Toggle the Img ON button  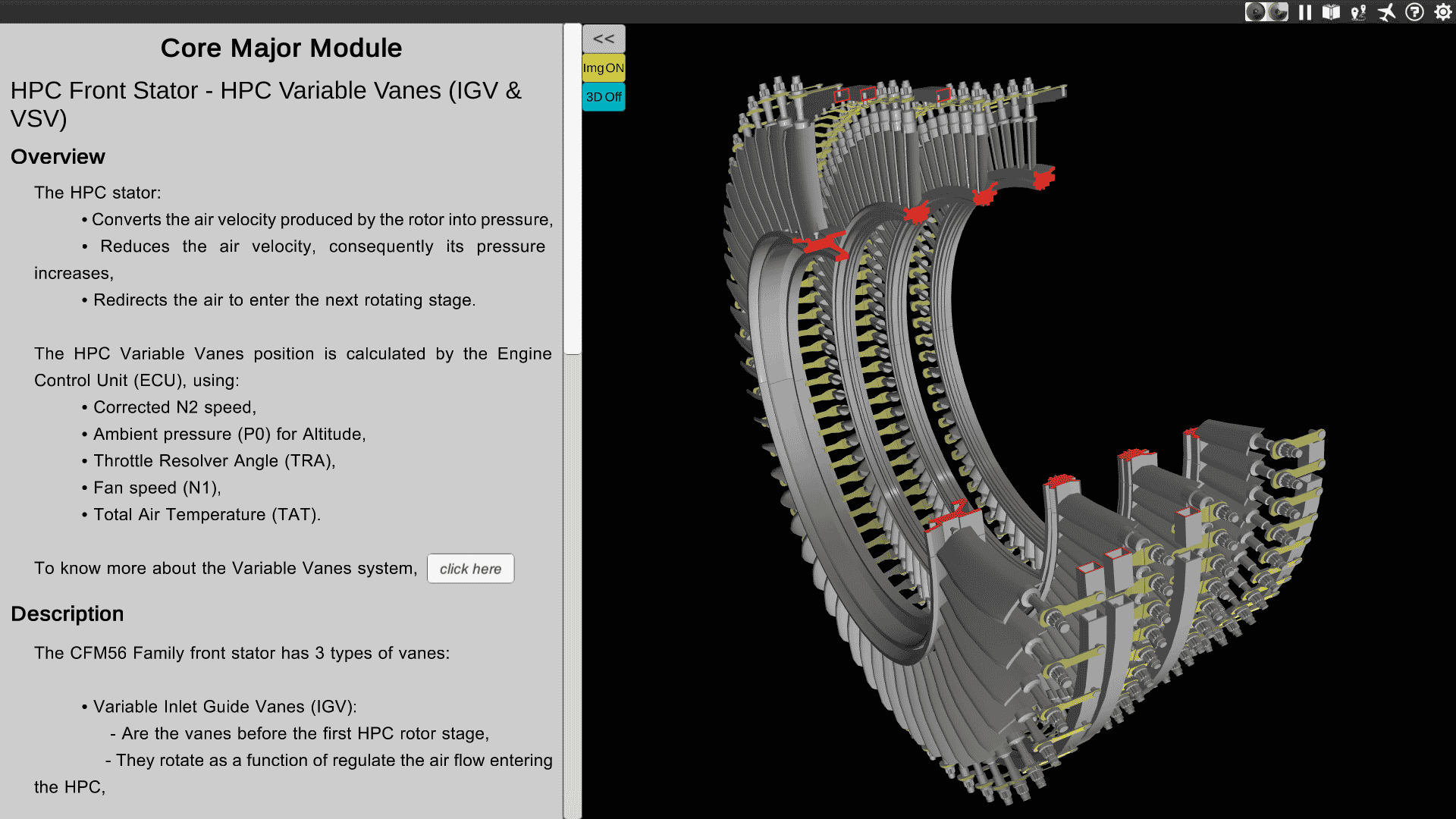[604, 68]
